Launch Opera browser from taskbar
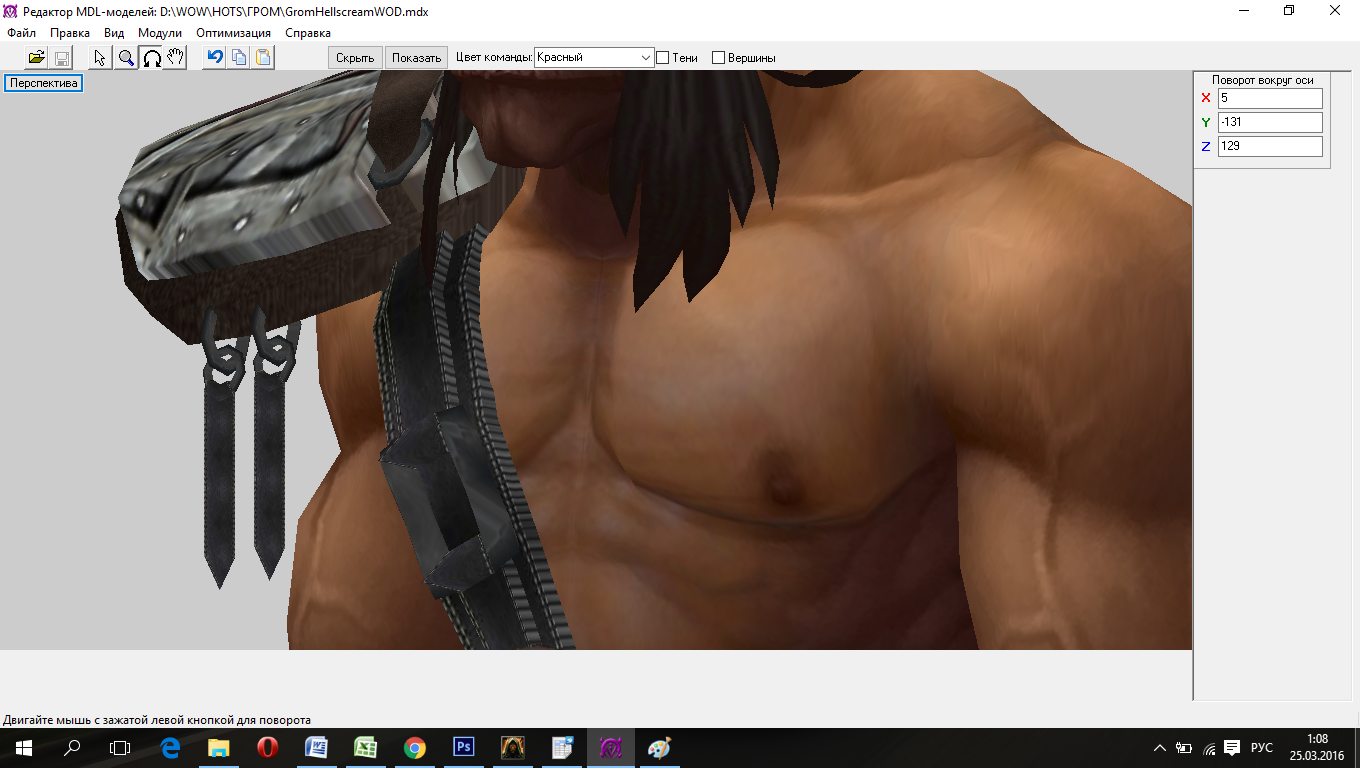This screenshot has height=768, width=1360. coord(267,748)
